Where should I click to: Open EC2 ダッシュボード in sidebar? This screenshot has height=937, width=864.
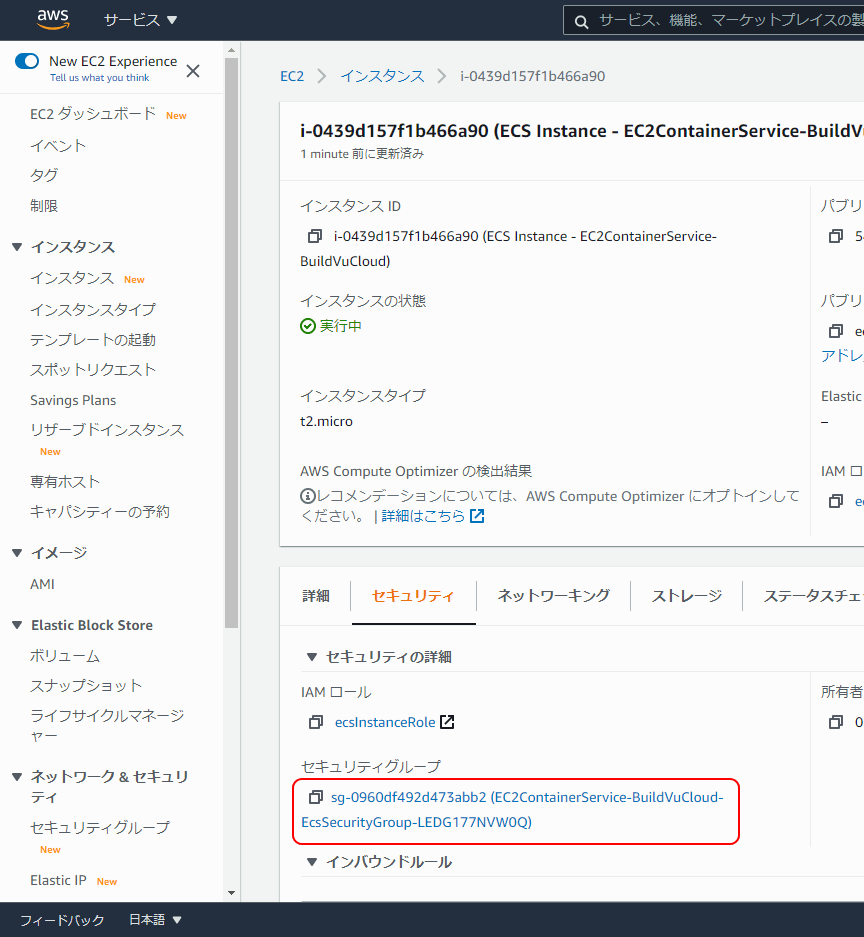click(93, 114)
